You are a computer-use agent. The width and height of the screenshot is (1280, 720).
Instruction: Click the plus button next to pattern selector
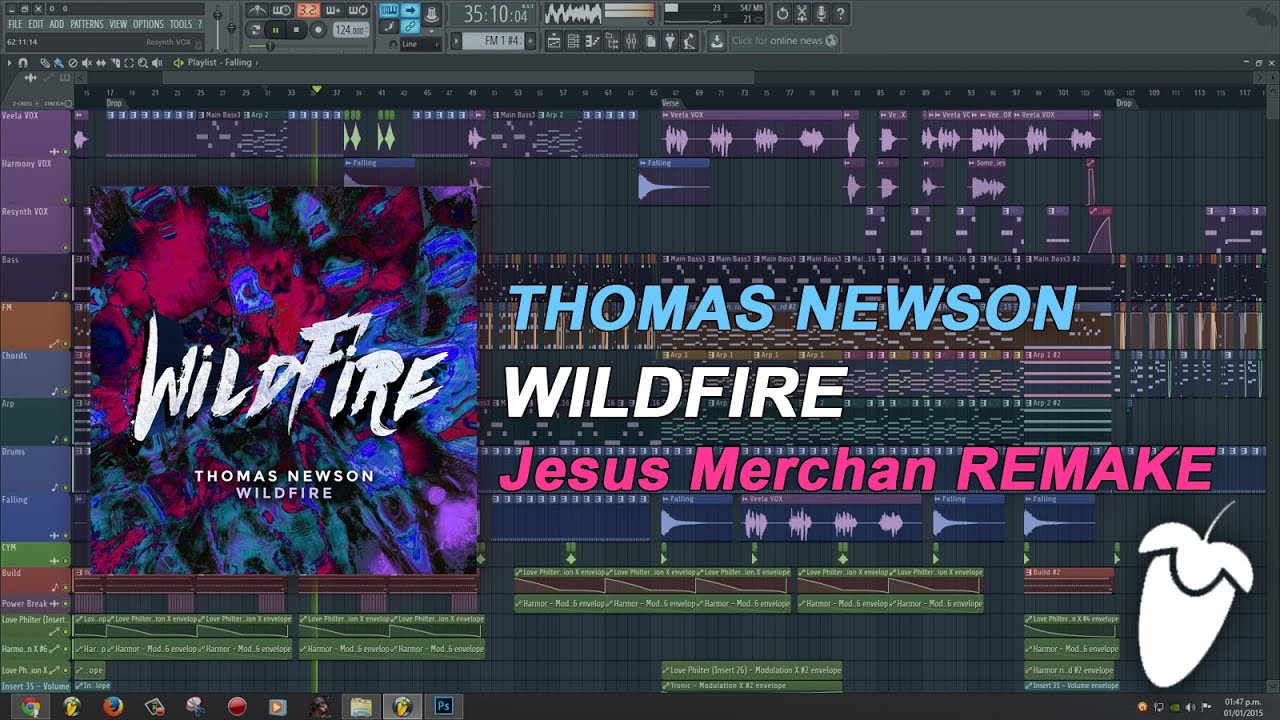click(x=530, y=41)
